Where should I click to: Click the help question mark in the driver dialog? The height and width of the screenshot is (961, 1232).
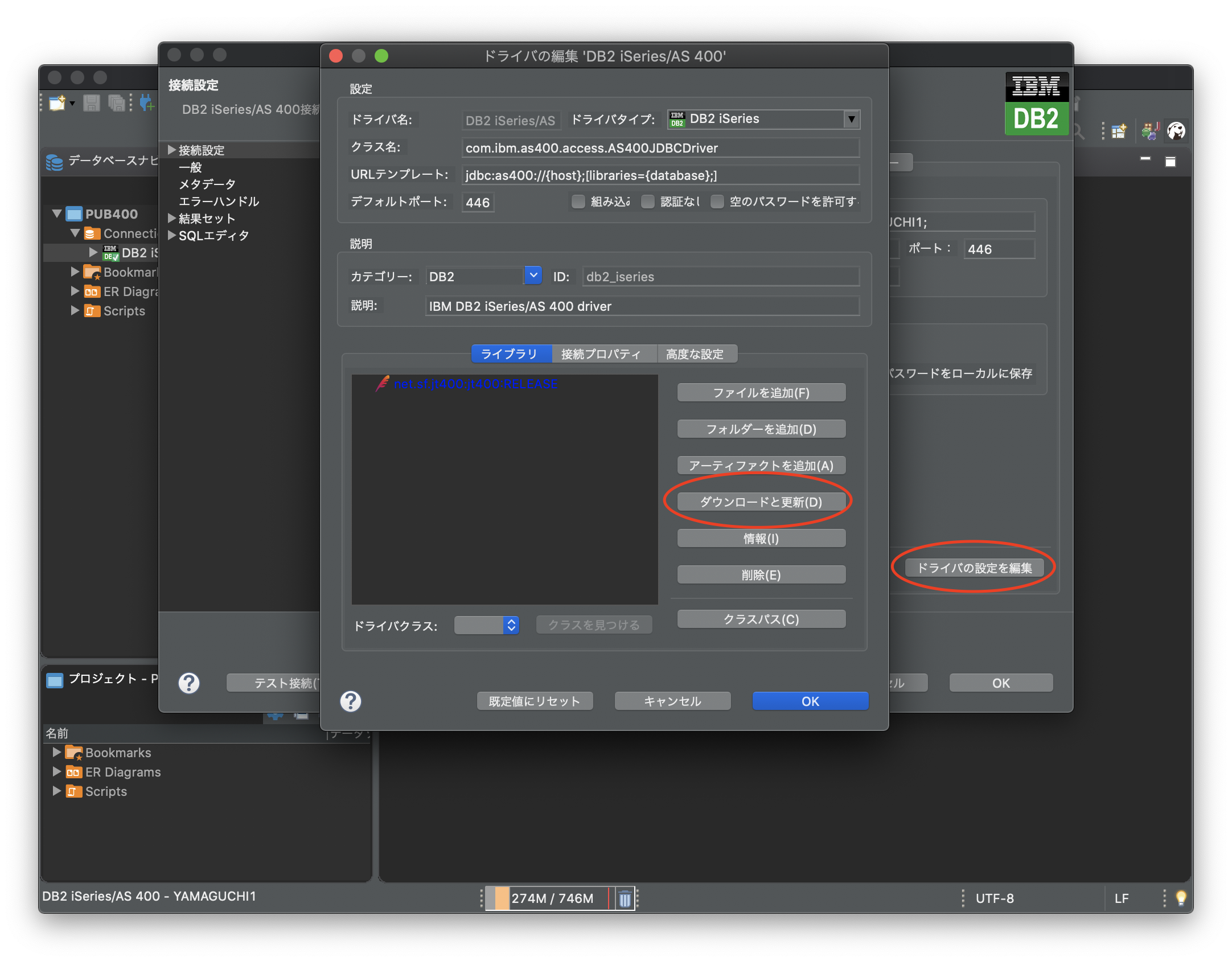[350, 701]
